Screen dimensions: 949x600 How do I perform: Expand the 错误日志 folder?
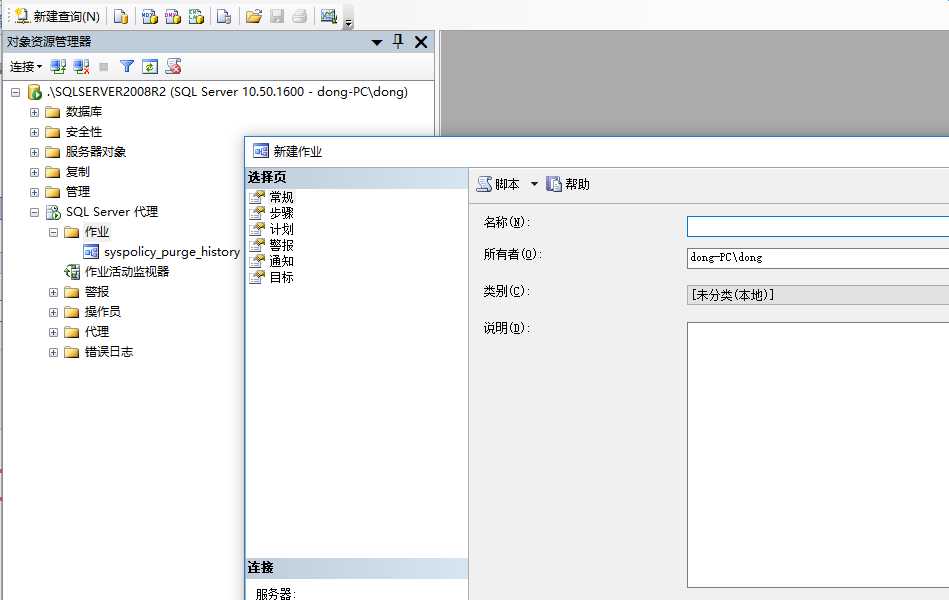tap(53, 352)
